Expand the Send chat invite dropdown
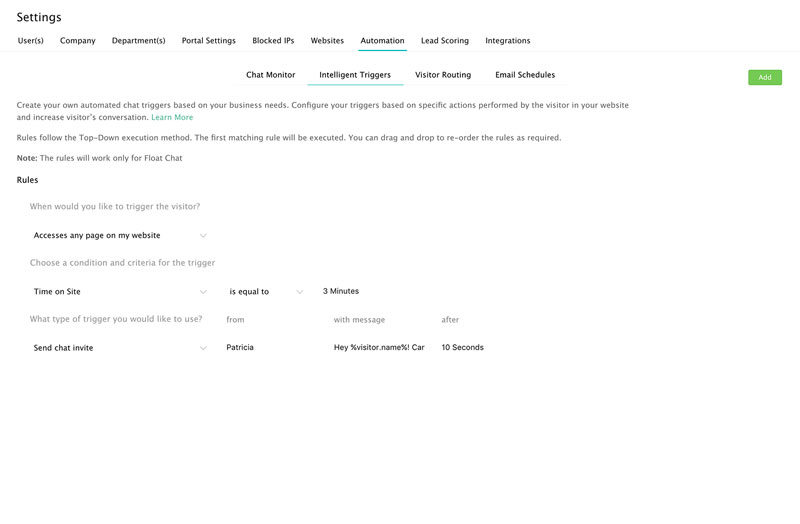The image size is (800, 524). (x=120, y=347)
